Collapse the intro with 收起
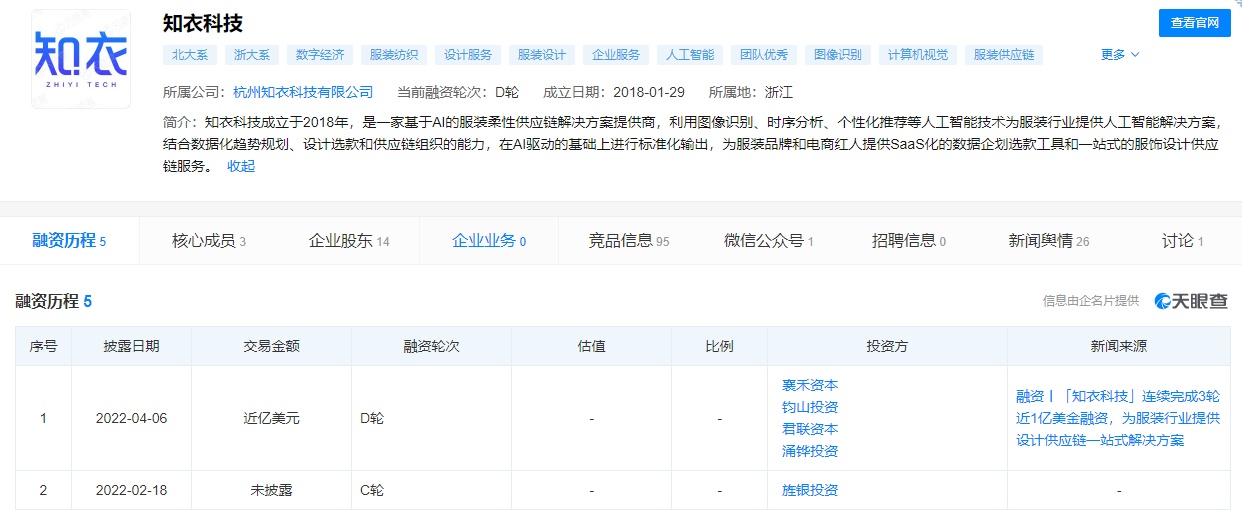 (241, 166)
